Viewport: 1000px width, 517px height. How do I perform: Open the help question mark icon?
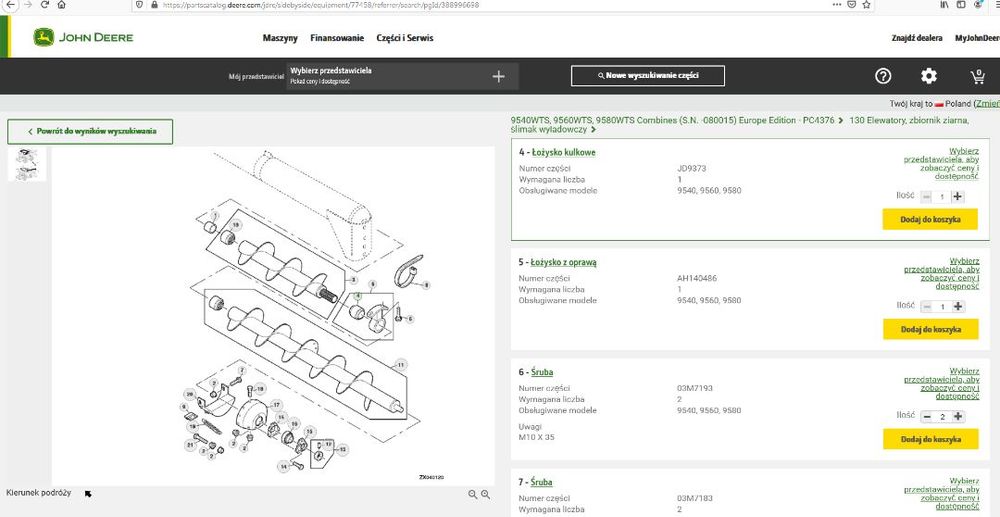pos(883,76)
